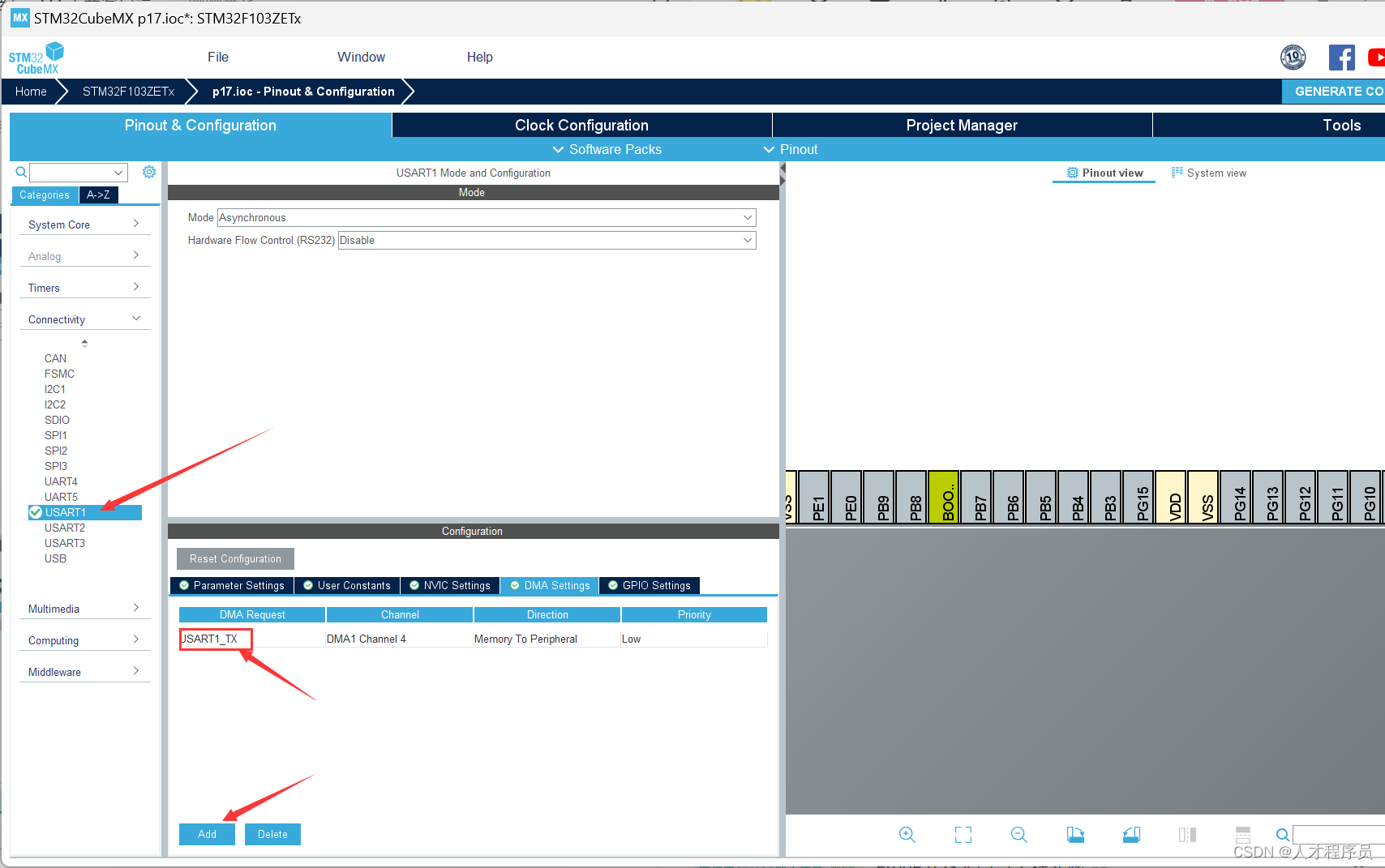The height and width of the screenshot is (868, 1385).
Task: Rotate chip view counter-clockwise
Action: (1131, 834)
